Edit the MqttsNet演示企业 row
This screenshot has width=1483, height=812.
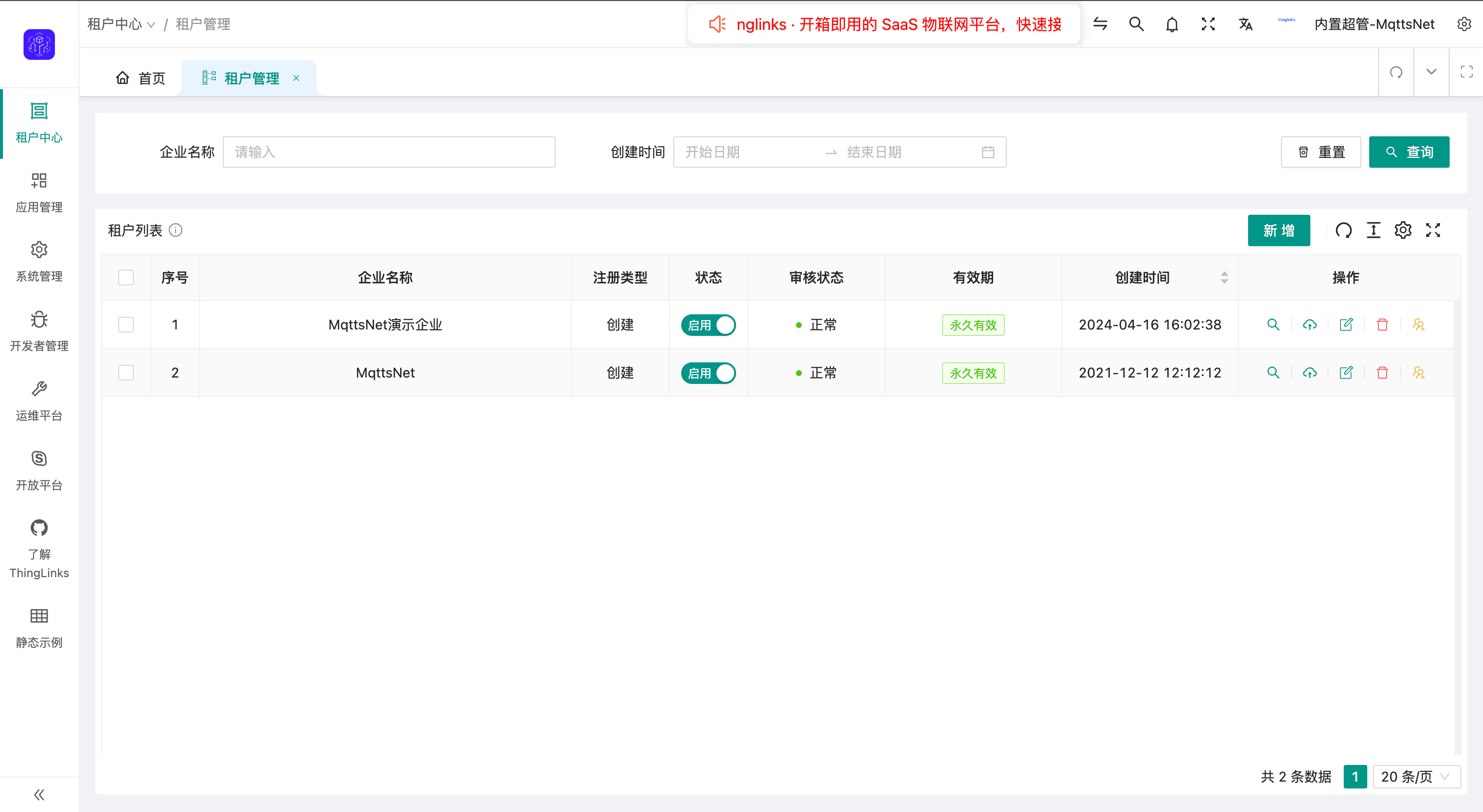(1346, 325)
